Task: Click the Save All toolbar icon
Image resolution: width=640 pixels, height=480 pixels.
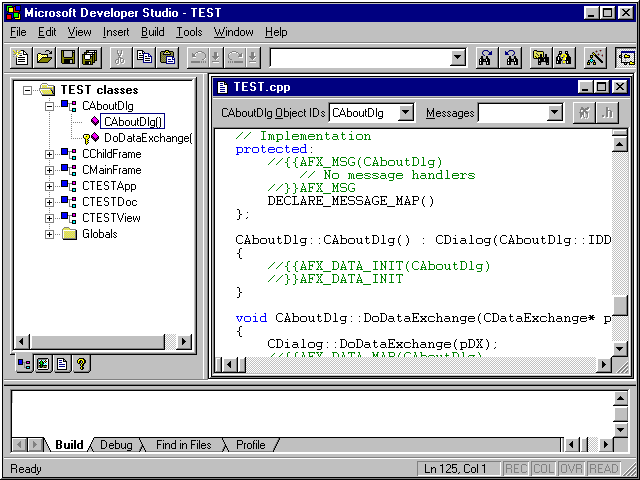Action: (89, 57)
